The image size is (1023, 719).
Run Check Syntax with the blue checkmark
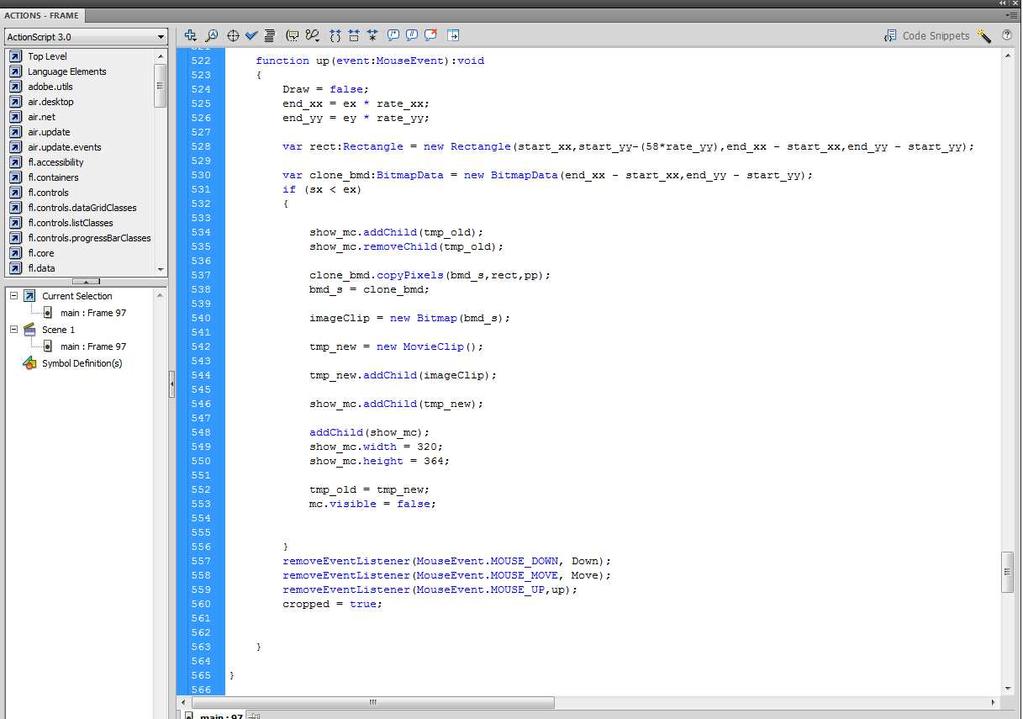coord(251,35)
